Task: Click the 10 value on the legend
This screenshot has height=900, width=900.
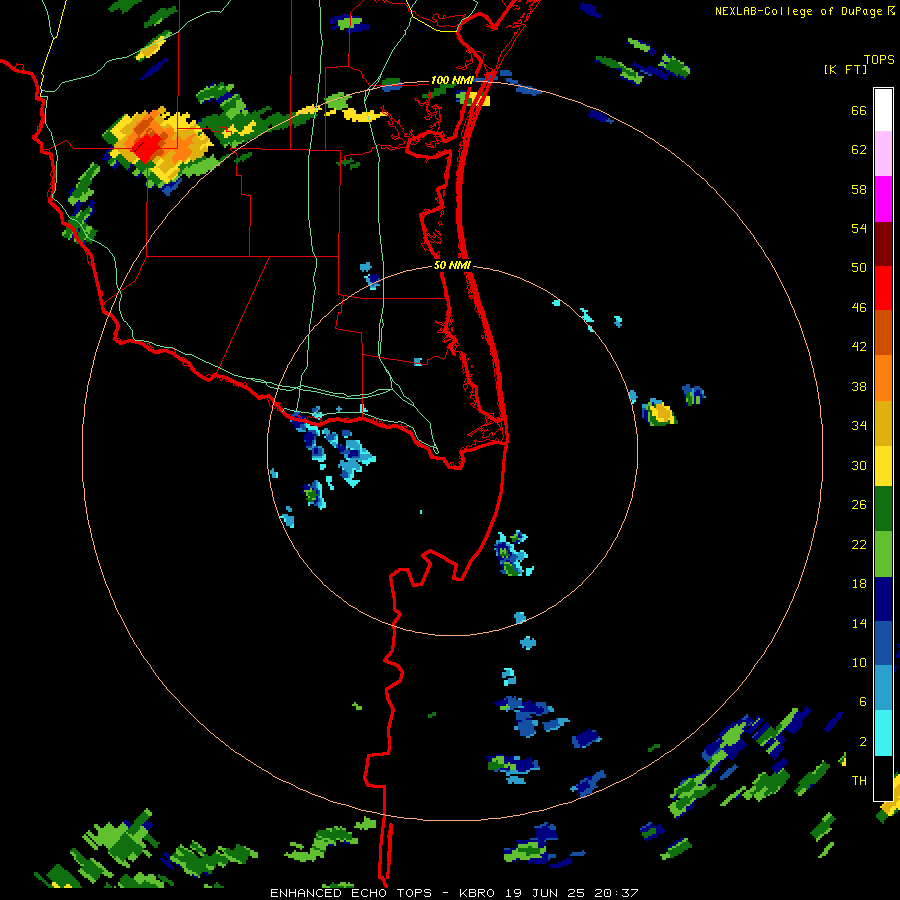Action: click(x=859, y=662)
